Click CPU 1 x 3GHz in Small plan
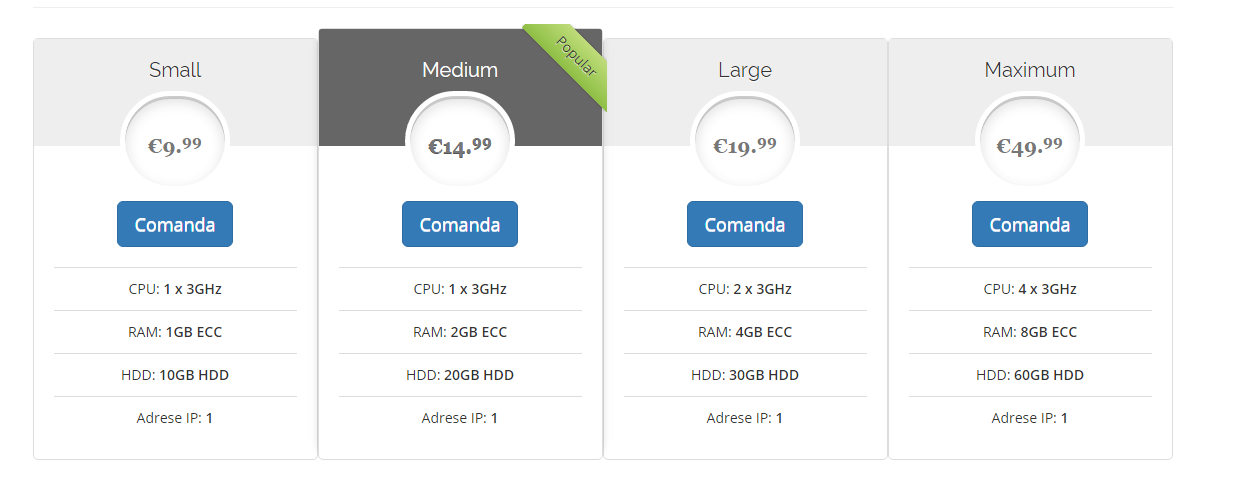Viewport: 1238px width, 485px height. (175, 289)
